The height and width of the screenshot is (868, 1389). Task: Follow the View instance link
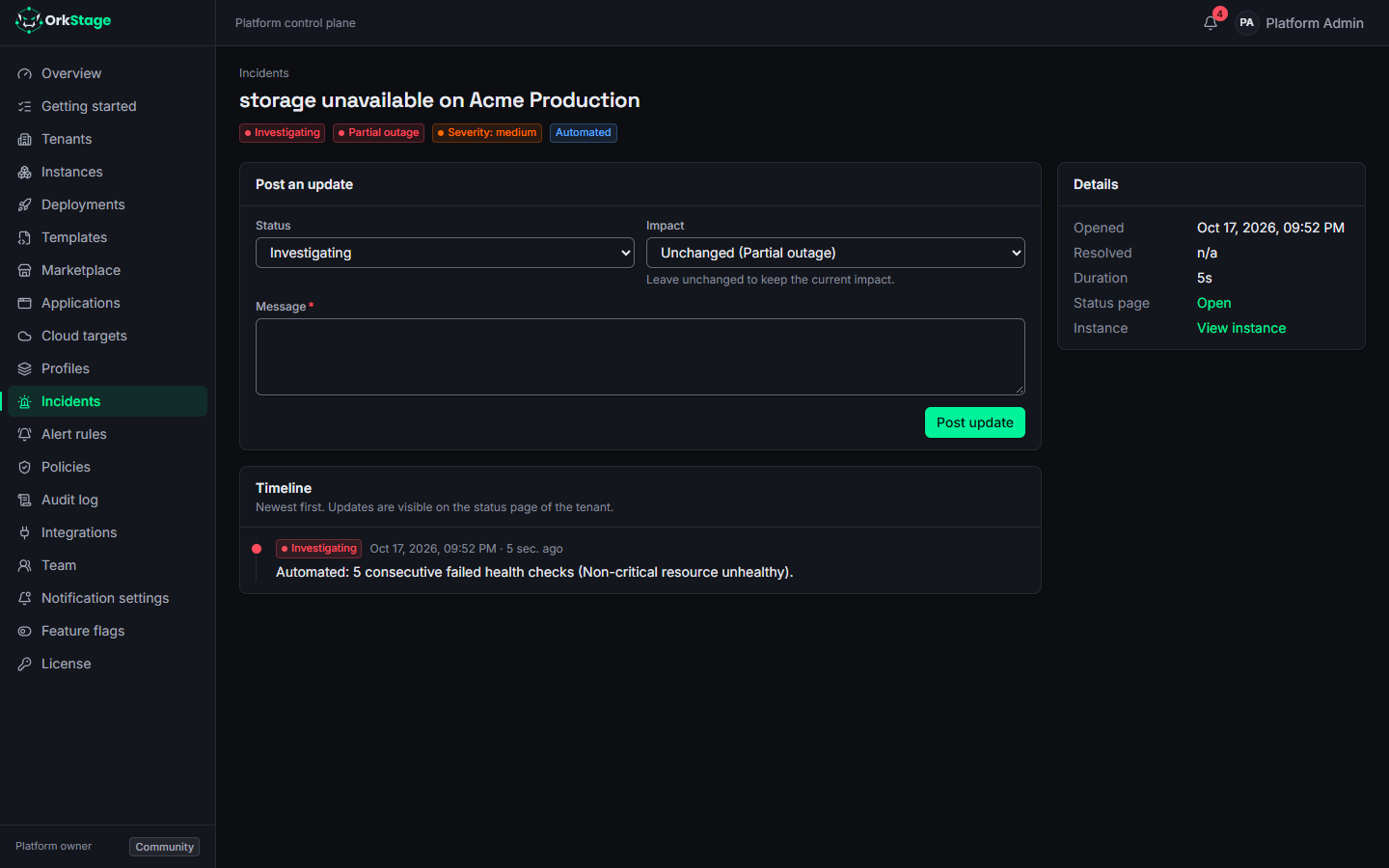click(x=1240, y=328)
